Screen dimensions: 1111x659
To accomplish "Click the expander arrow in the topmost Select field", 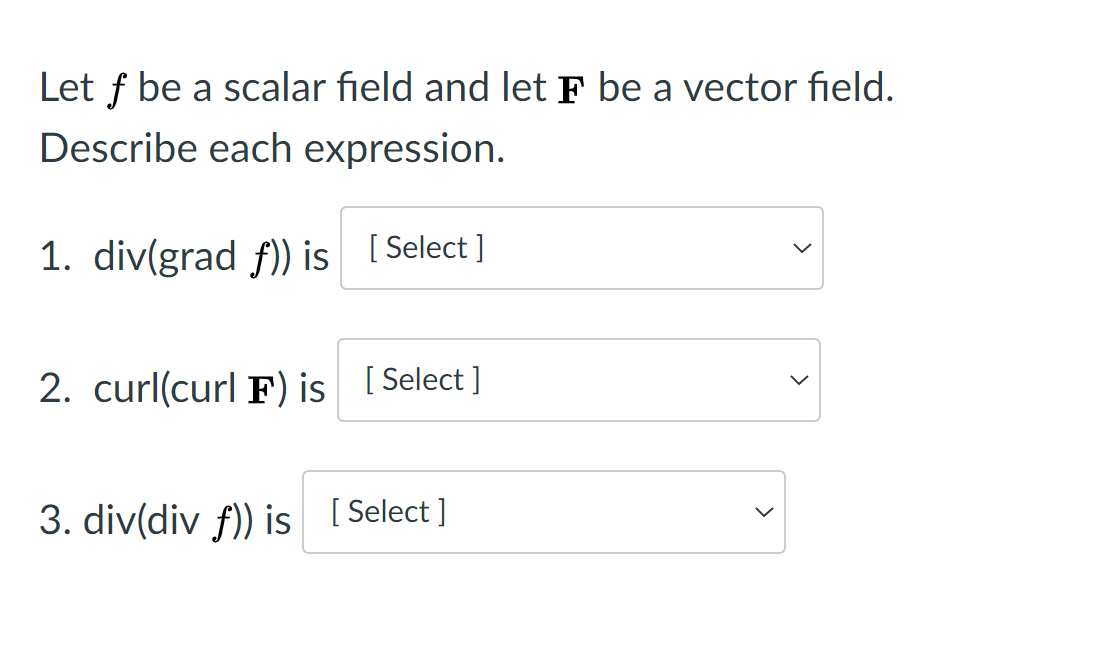I will (x=800, y=248).
